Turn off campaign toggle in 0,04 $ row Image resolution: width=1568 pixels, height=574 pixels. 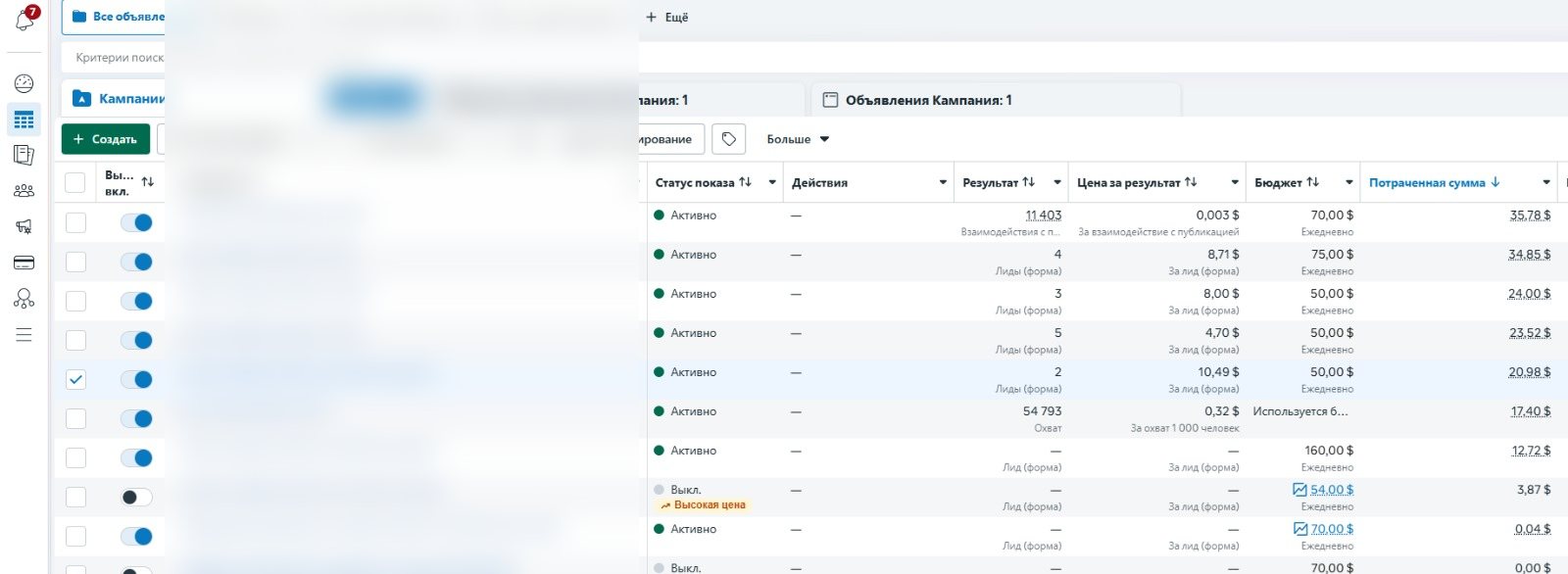[136, 536]
